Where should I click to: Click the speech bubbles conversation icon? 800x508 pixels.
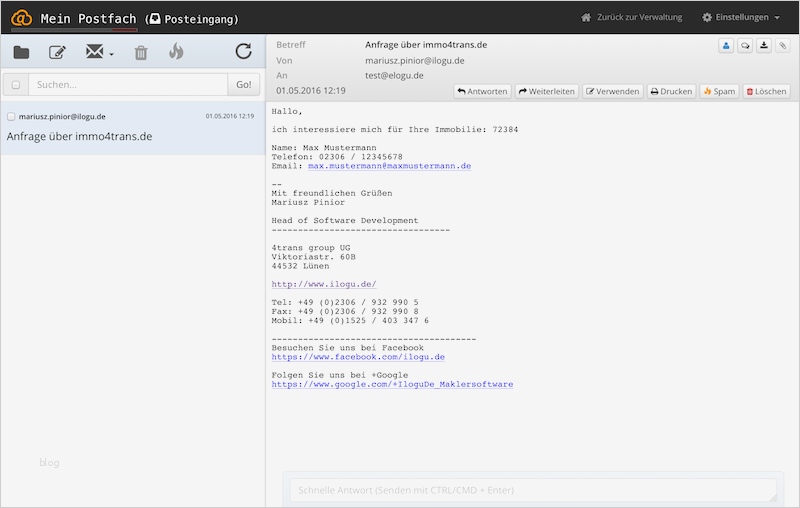coord(745,45)
